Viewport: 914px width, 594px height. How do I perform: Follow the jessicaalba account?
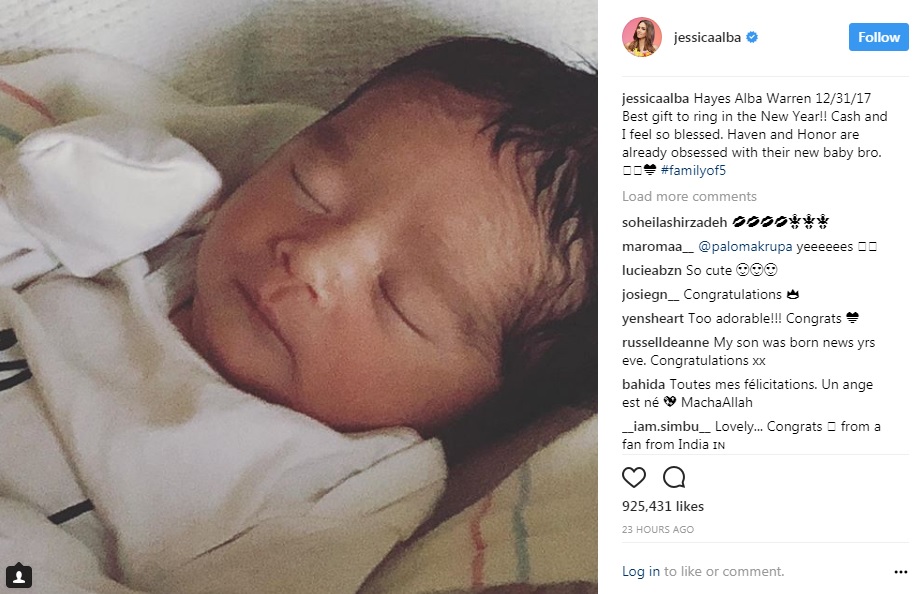tap(878, 37)
